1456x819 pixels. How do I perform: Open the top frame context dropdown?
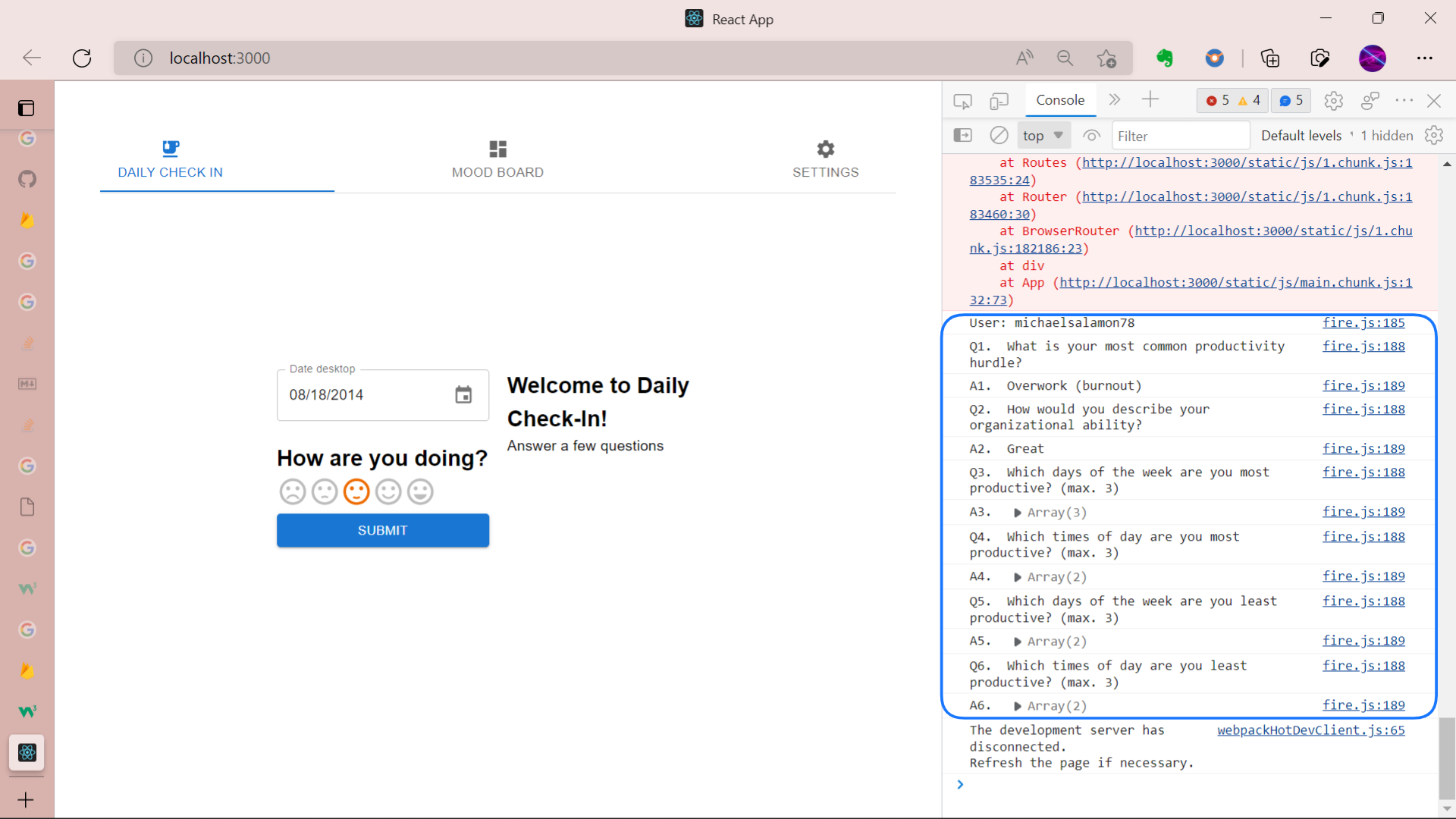(1043, 135)
